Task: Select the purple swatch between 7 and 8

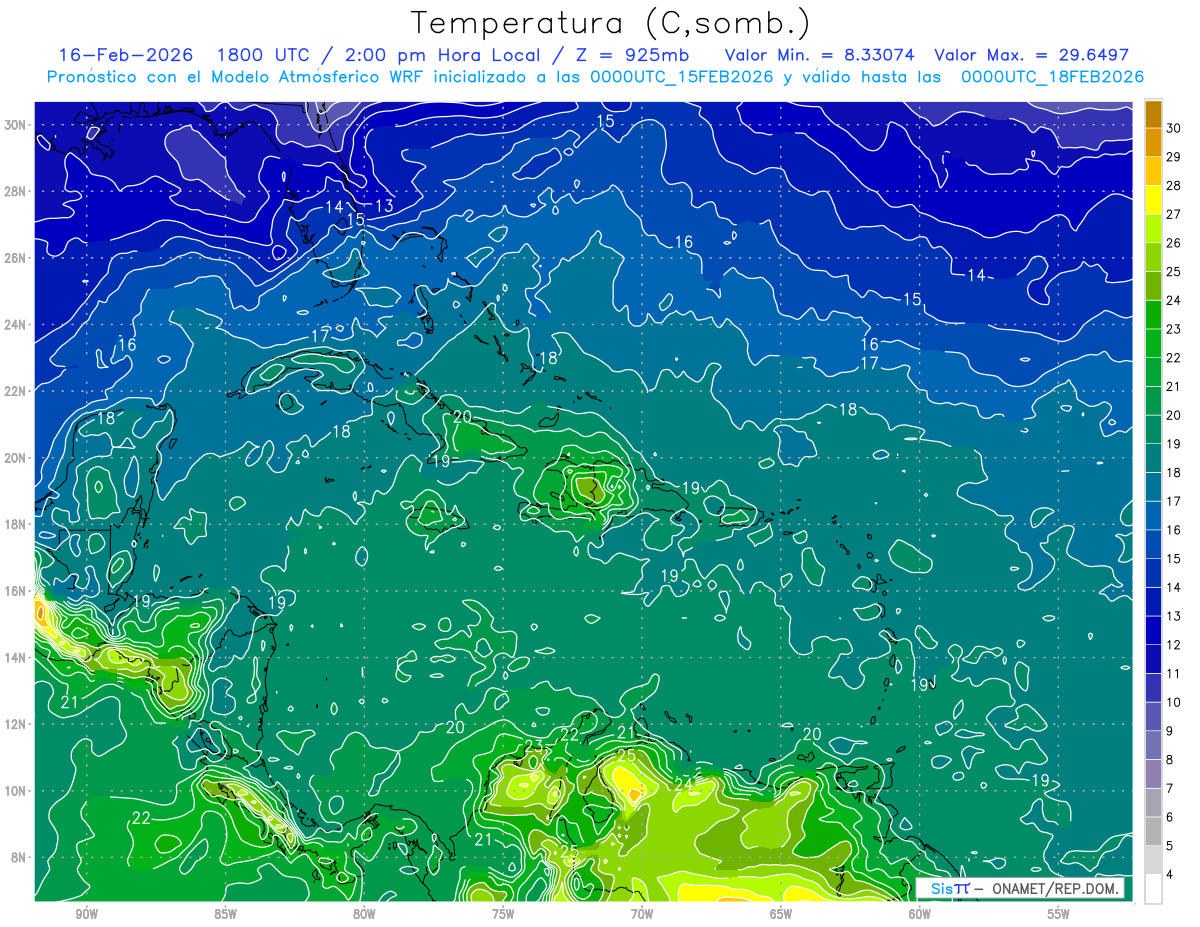Action: 1153,774
